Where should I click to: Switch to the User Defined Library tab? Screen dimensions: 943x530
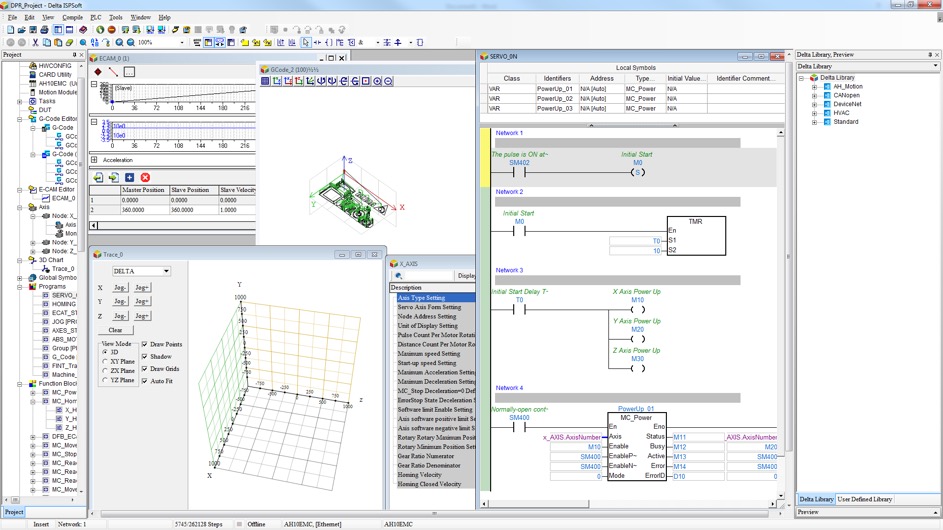865,499
